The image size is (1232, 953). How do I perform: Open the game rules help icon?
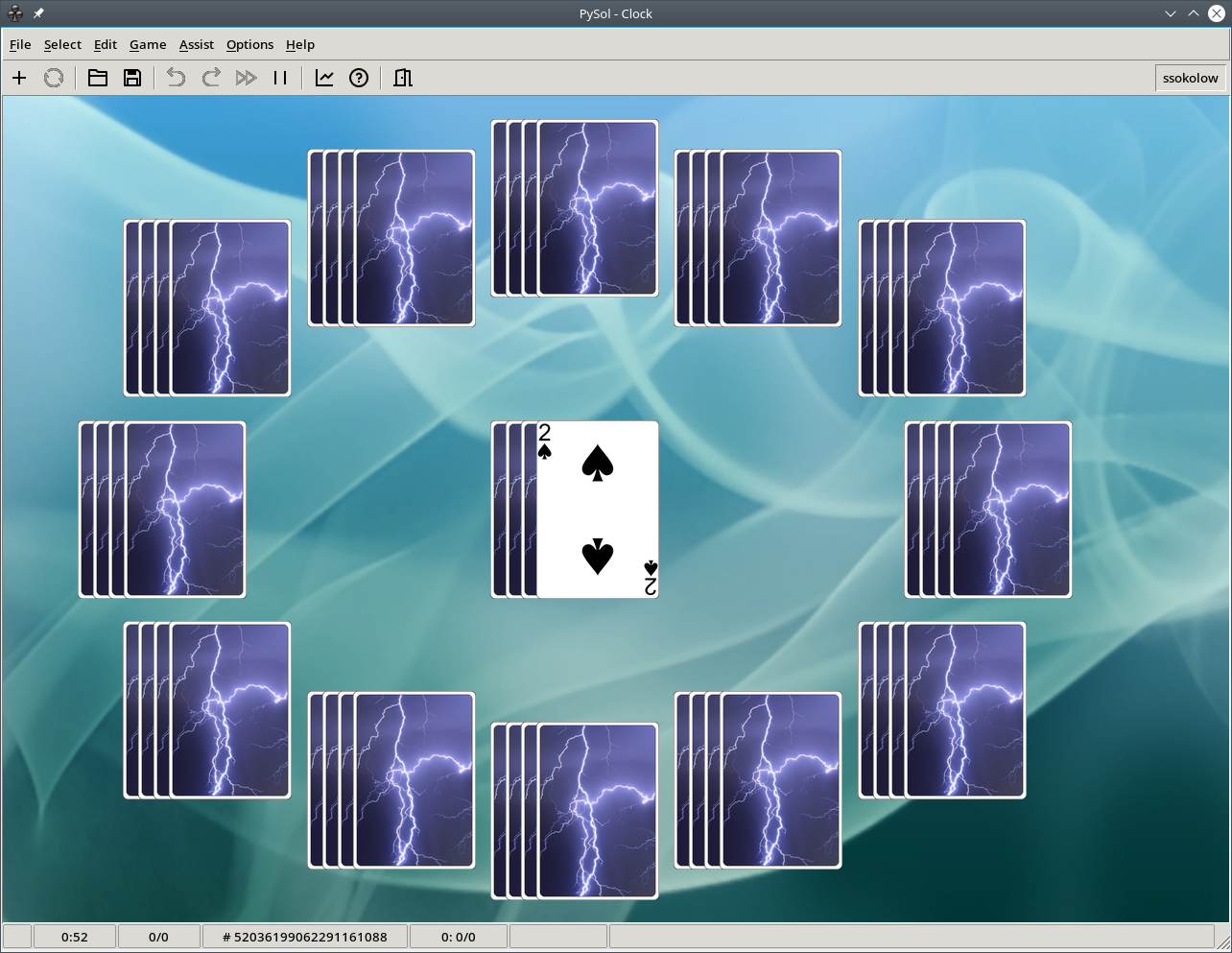tap(359, 78)
